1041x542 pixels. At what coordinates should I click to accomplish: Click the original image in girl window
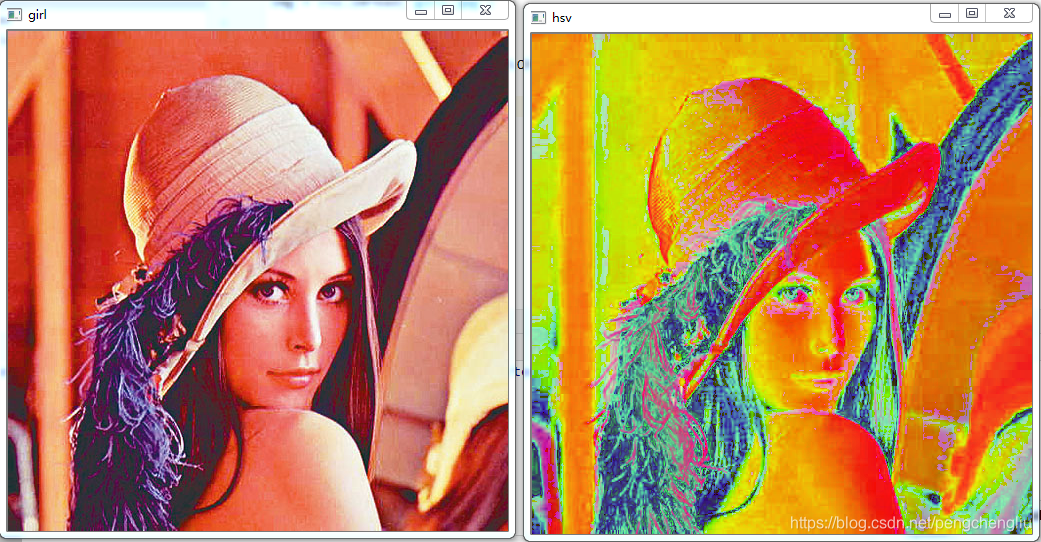tap(258, 280)
